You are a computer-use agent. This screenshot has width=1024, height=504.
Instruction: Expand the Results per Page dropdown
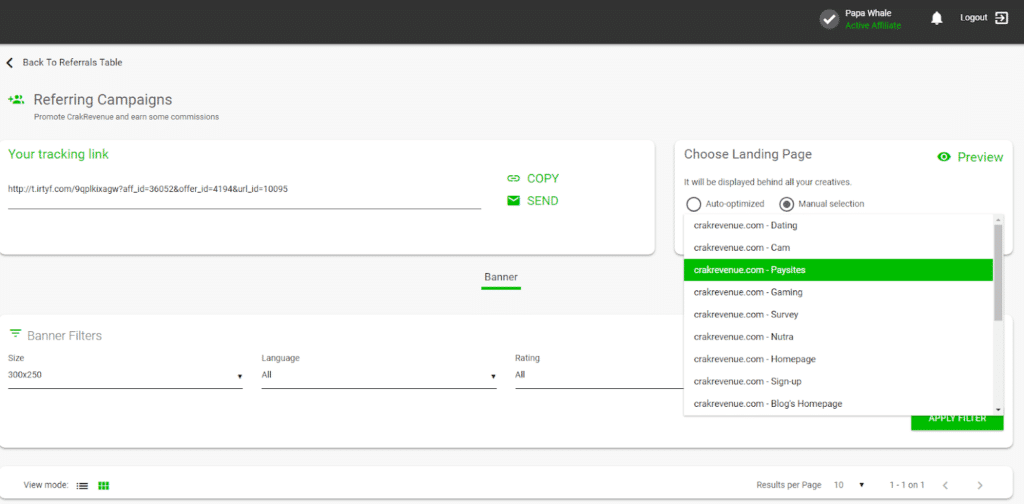(849, 485)
